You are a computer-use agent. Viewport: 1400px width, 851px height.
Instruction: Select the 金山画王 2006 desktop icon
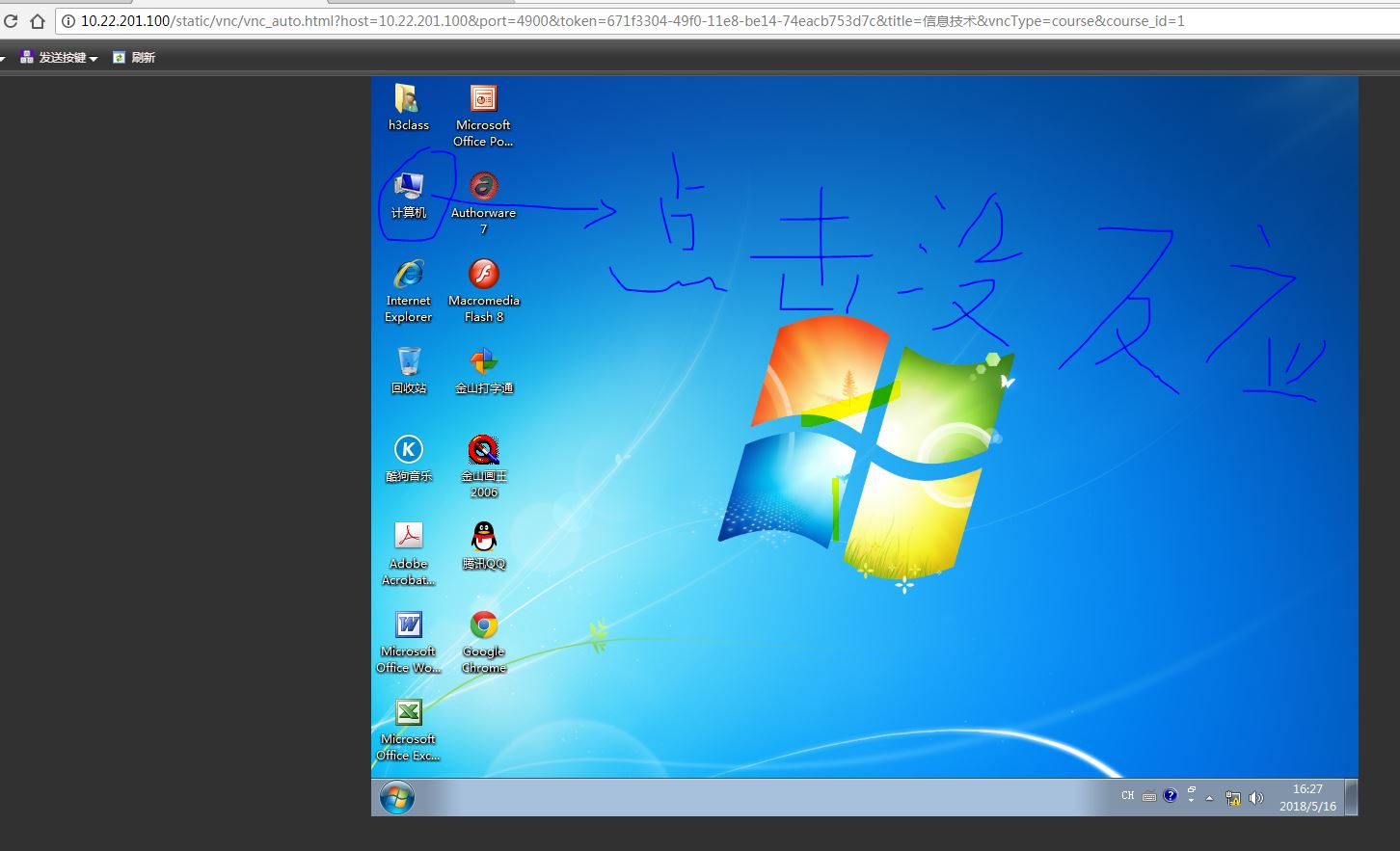click(x=484, y=466)
